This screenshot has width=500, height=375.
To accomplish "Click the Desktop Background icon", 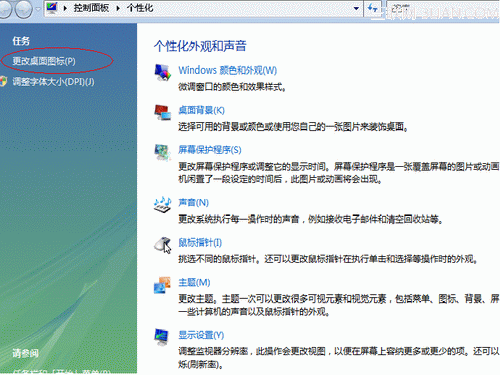I will pos(163,112).
